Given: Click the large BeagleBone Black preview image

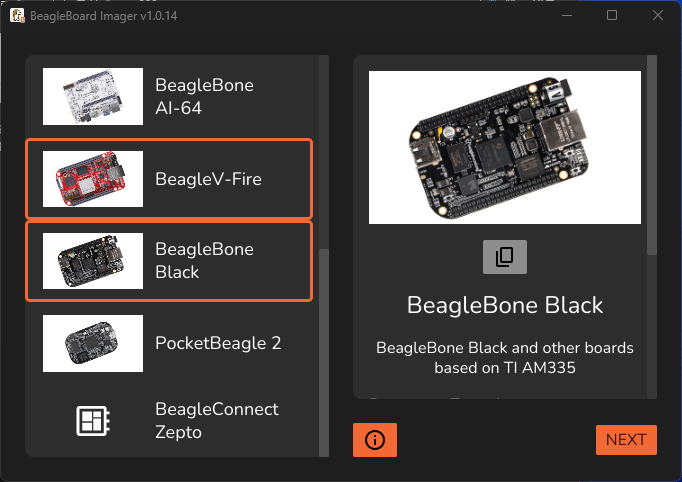Looking at the screenshot, I should pos(505,147).
